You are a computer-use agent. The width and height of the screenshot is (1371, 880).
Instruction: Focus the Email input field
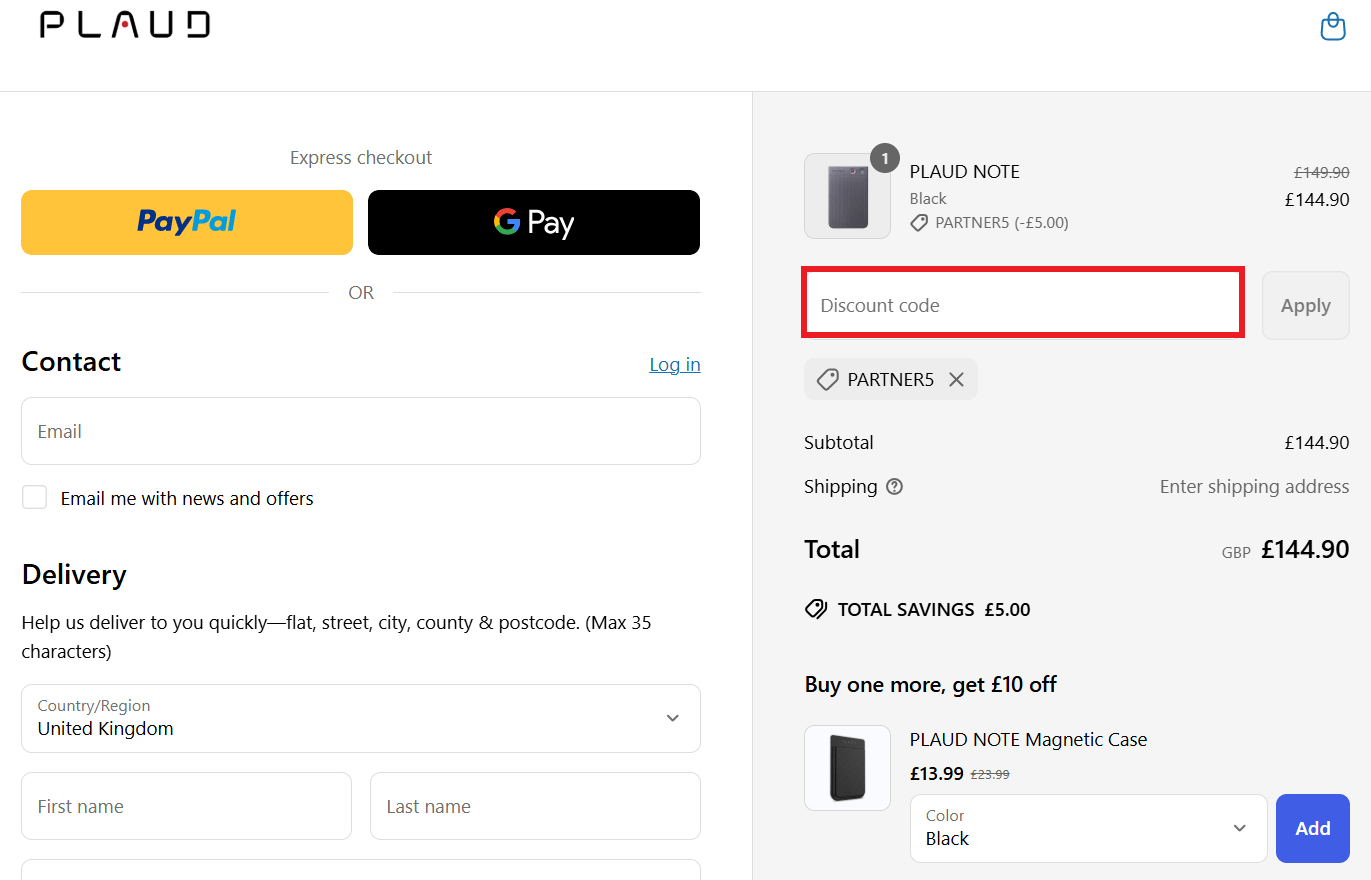(x=361, y=431)
